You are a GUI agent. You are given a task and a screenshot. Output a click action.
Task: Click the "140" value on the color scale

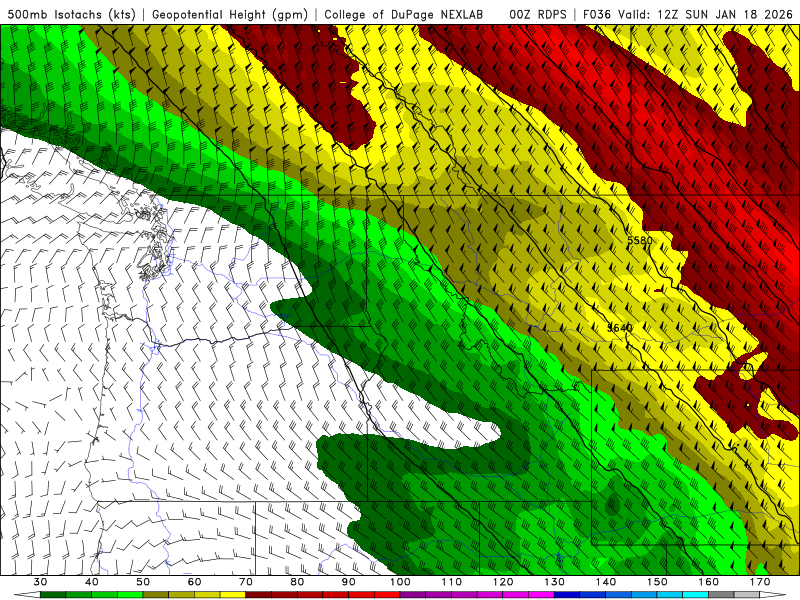(x=606, y=582)
